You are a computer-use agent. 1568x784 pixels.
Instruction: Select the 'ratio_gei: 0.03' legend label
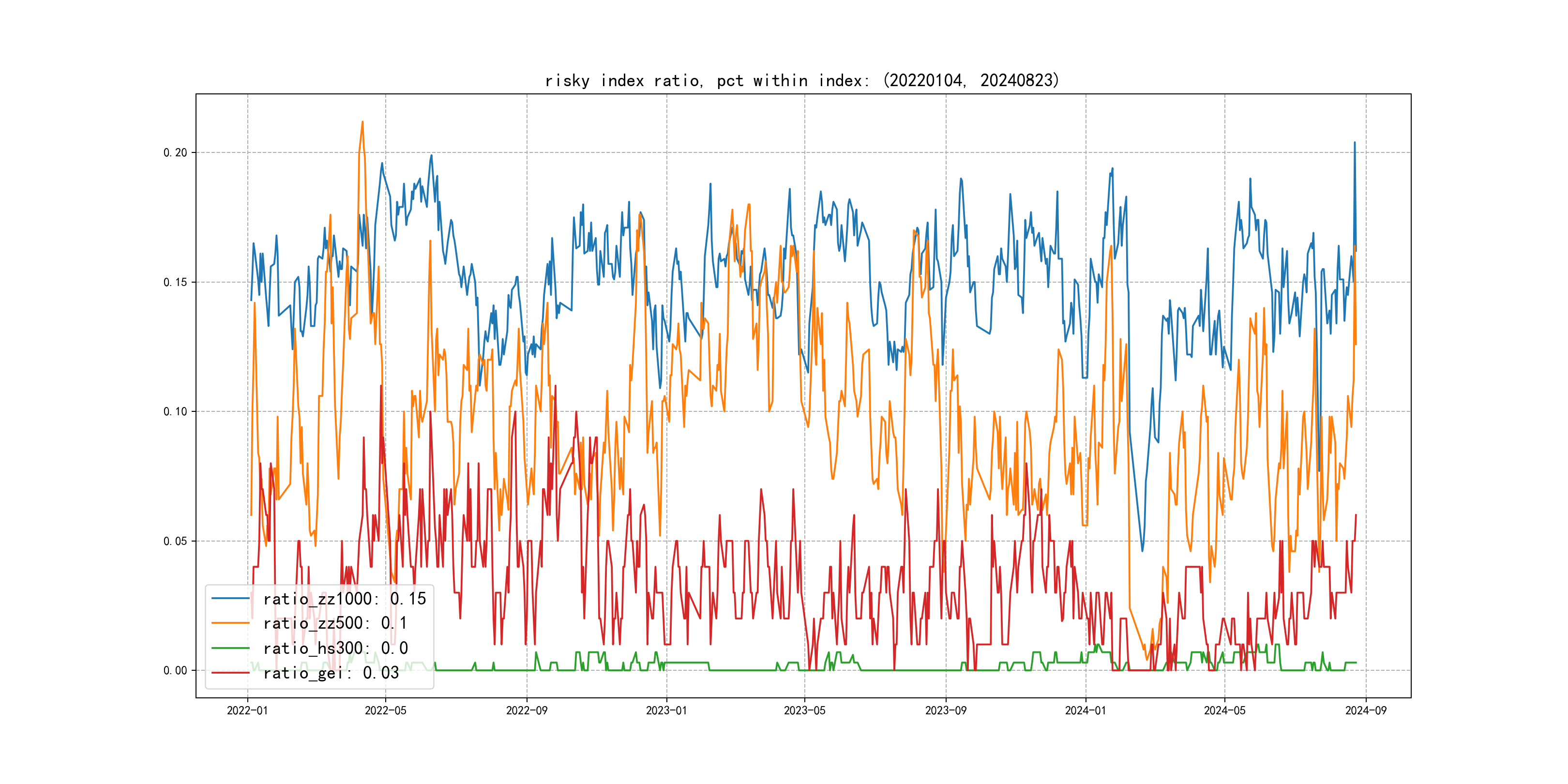(x=331, y=673)
